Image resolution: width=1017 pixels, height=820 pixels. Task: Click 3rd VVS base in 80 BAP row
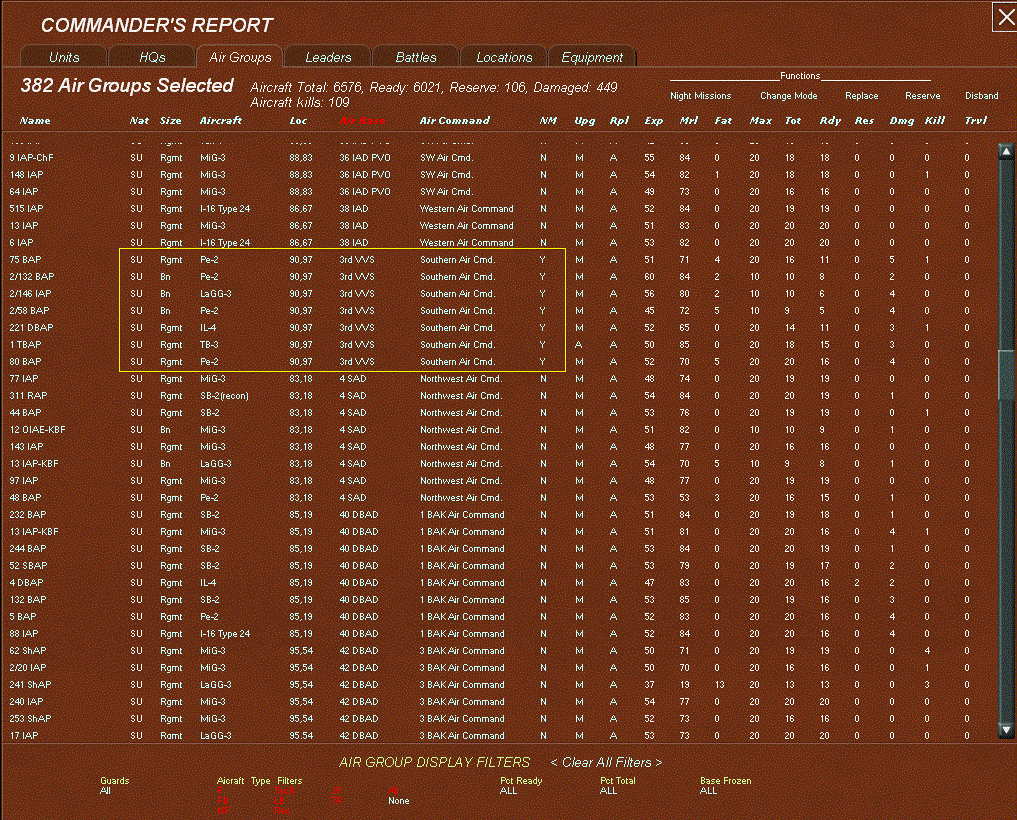357,362
